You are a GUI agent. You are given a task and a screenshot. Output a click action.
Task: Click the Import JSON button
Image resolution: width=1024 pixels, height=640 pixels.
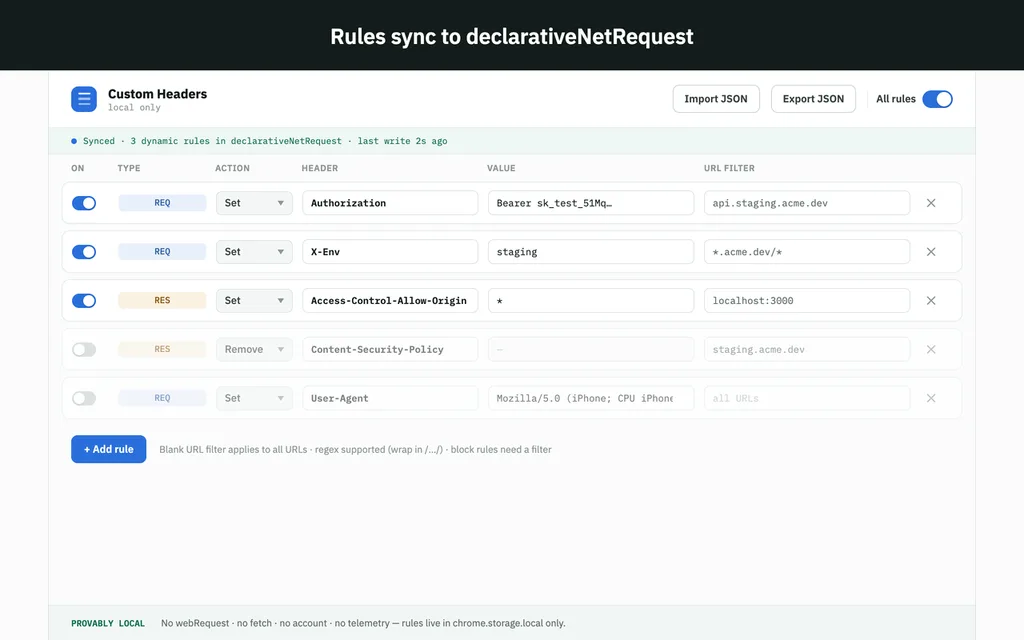(x=716, y=99)
